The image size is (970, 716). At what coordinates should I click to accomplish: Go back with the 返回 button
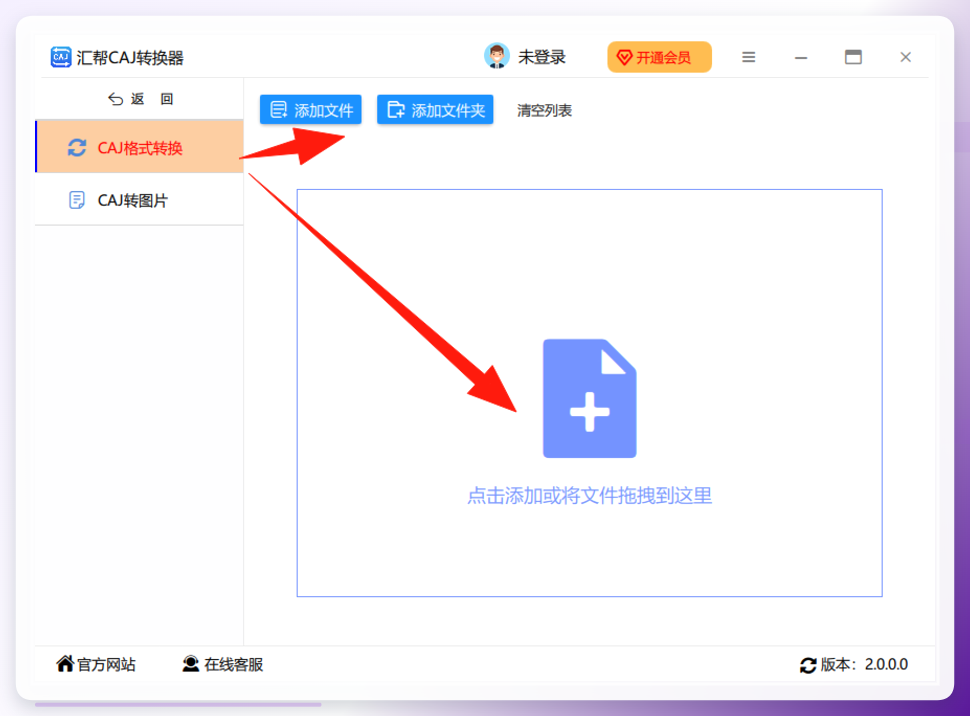coord(140,99)
